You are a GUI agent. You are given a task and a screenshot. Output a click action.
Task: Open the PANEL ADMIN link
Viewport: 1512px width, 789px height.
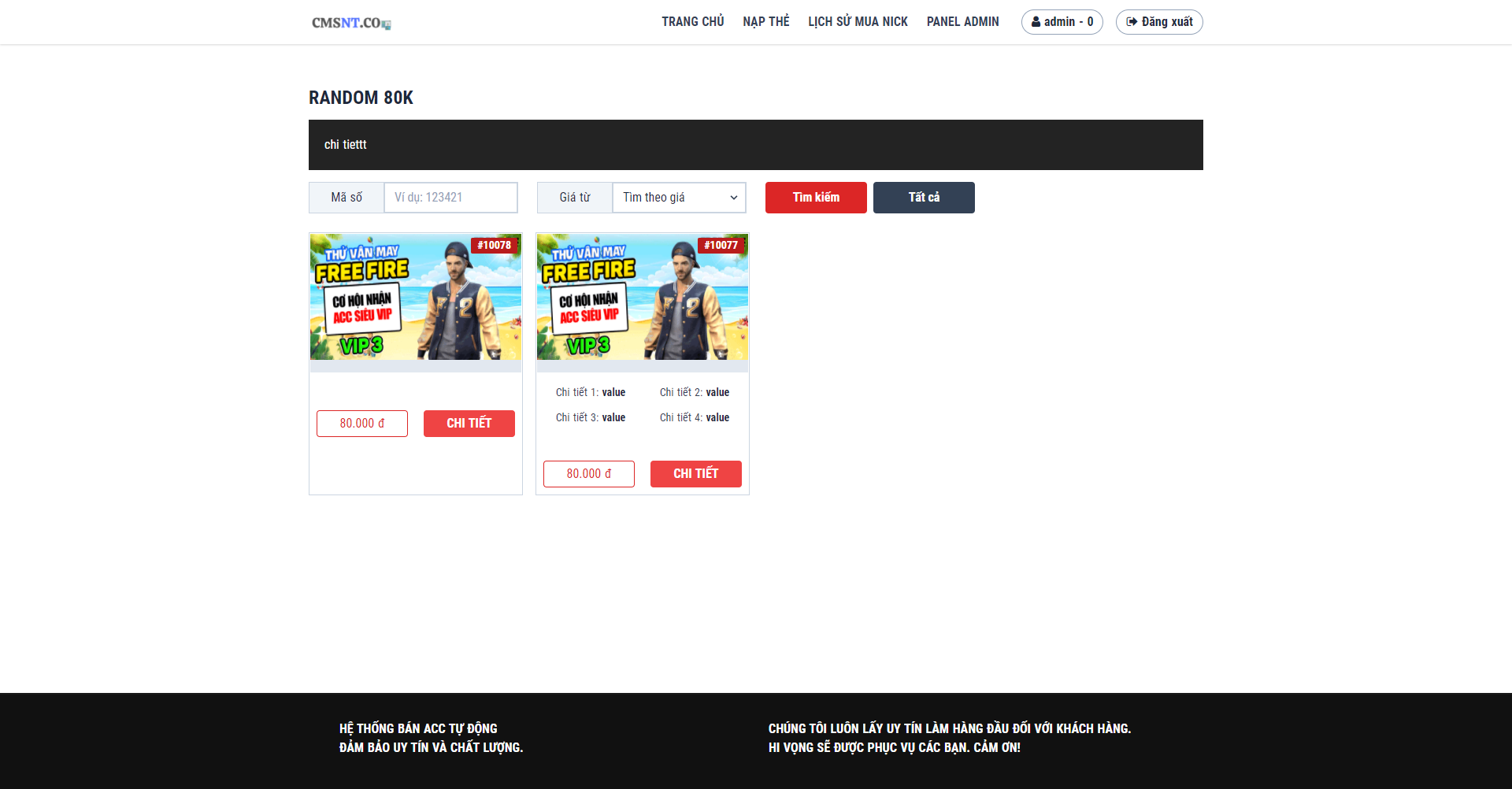tap(962, 22)
